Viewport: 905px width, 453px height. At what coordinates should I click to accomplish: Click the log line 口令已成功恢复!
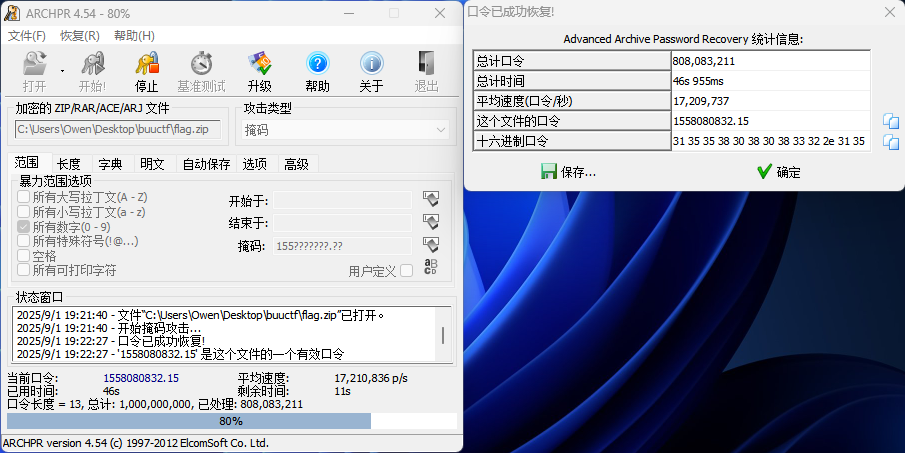pos(111,341)
